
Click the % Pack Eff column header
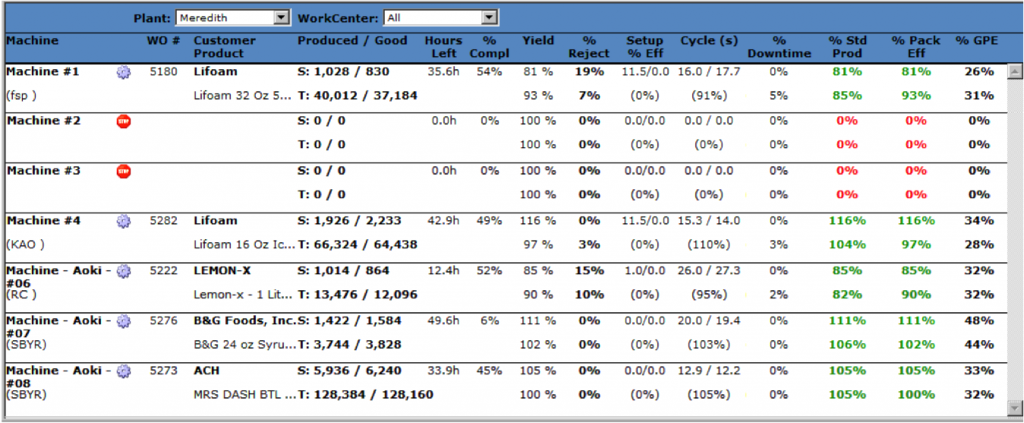pos(916,47)
